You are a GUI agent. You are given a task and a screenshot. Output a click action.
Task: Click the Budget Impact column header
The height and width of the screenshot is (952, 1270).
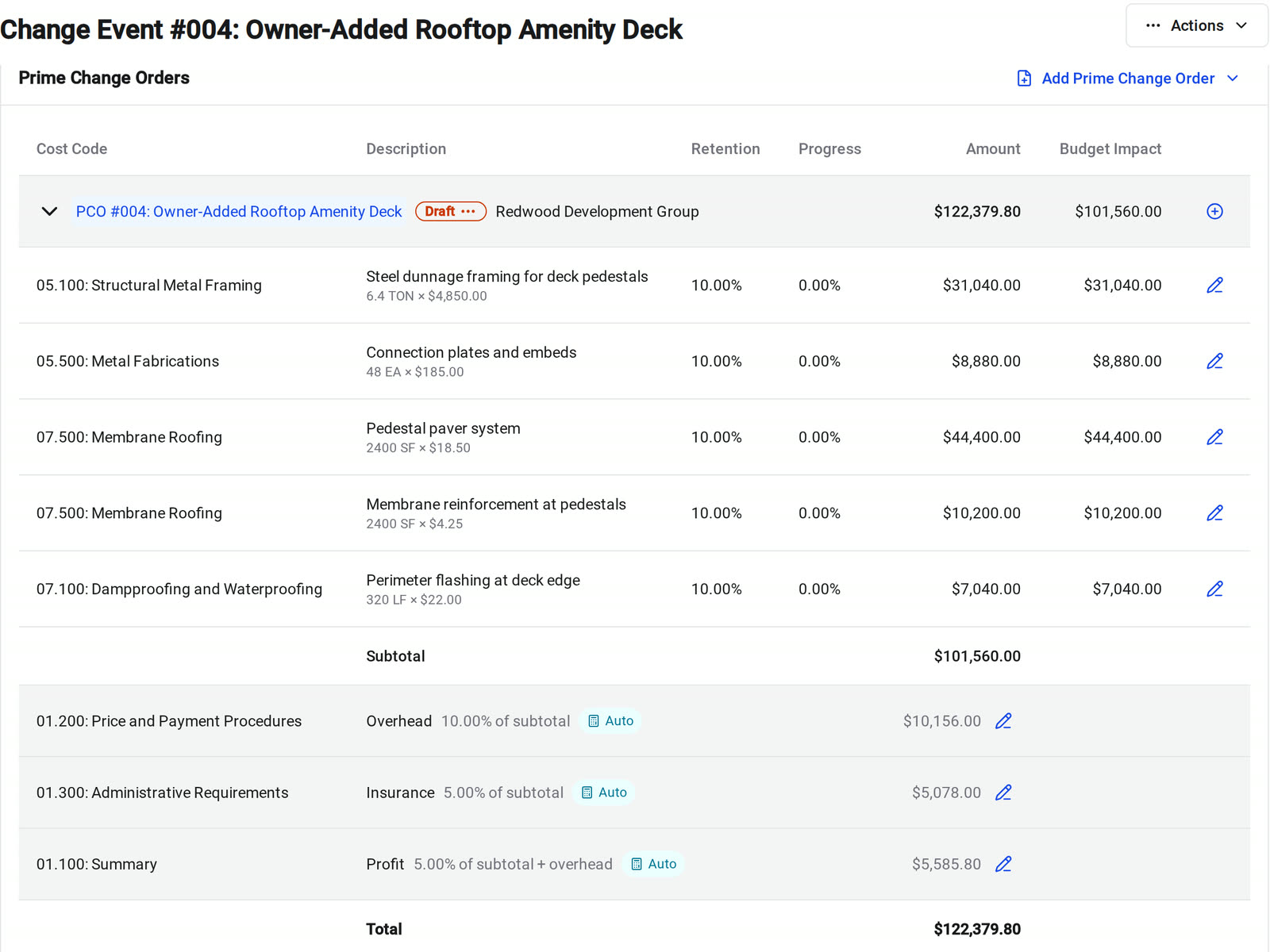coord(1110,149)
